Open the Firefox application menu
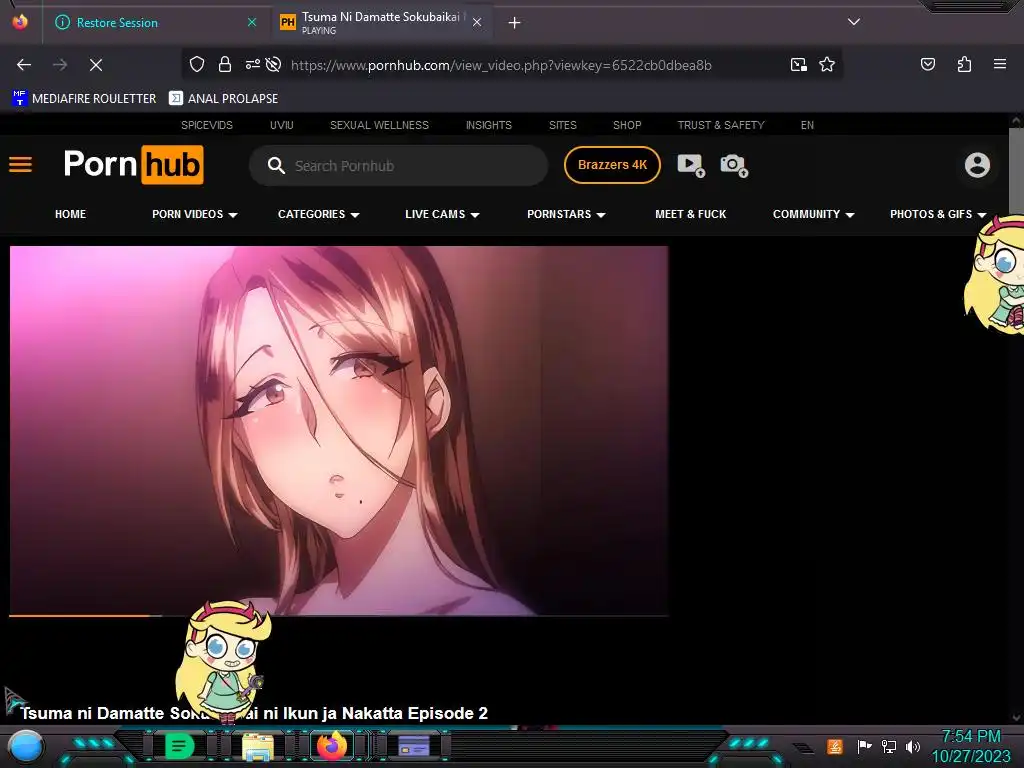 [1000, 64]
